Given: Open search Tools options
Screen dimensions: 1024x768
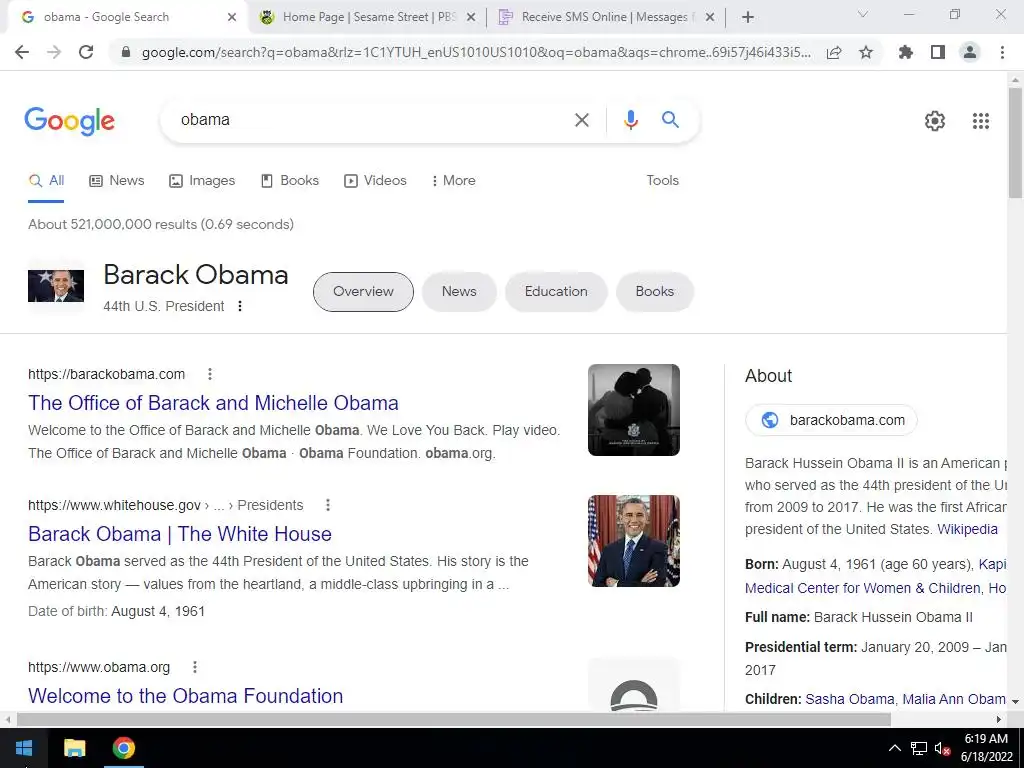Looking at the screenshot, I should (x=662, y=181).
